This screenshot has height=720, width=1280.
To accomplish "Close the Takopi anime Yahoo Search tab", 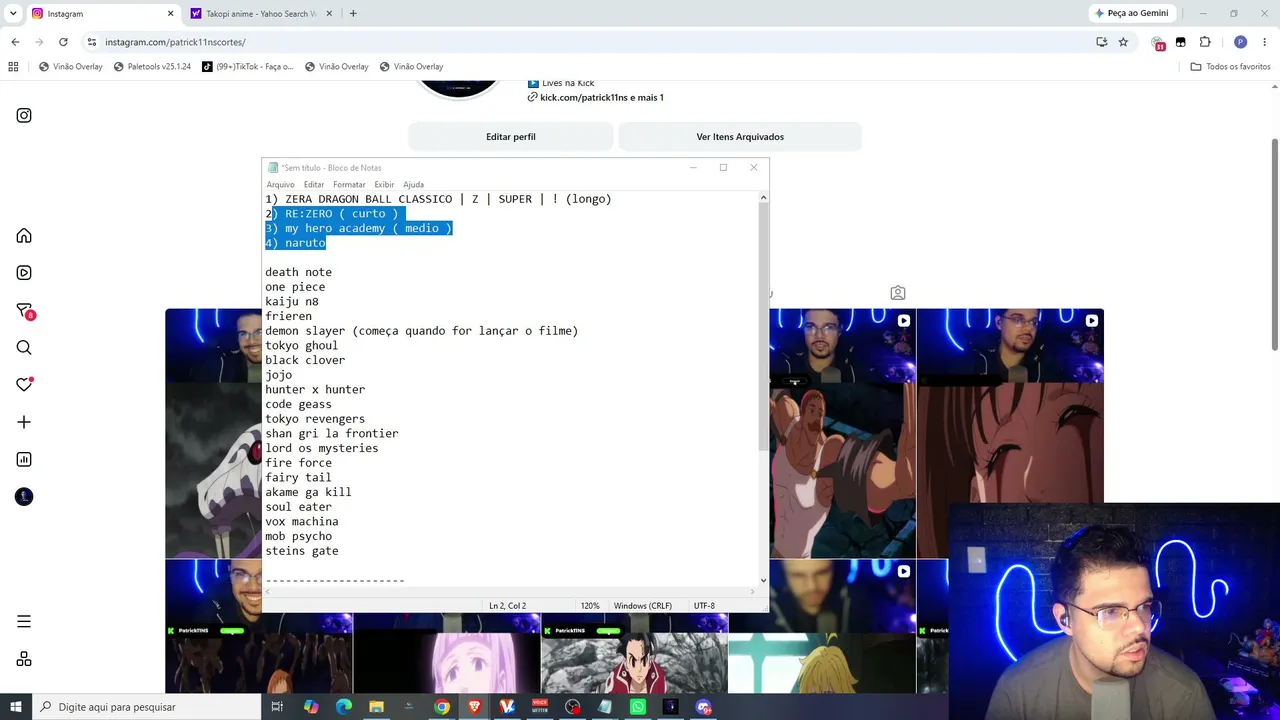I will (329, 14).
